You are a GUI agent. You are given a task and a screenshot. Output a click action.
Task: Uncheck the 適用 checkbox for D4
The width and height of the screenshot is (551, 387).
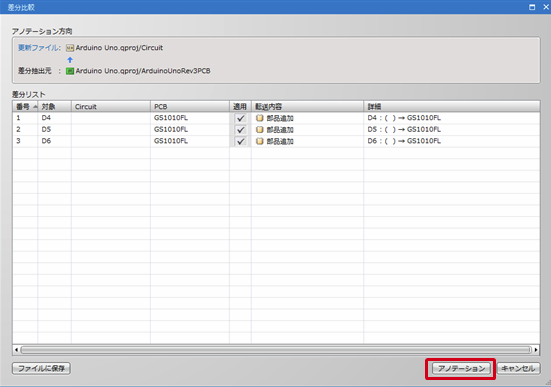pos(240,118)
